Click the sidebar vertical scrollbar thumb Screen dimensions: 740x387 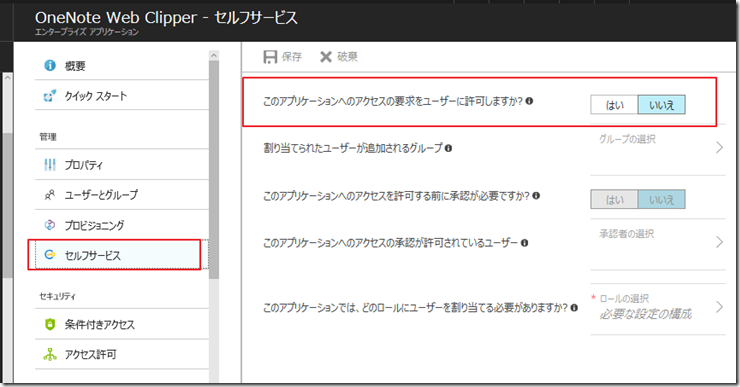pyautogui.click(x=214, y=170)
